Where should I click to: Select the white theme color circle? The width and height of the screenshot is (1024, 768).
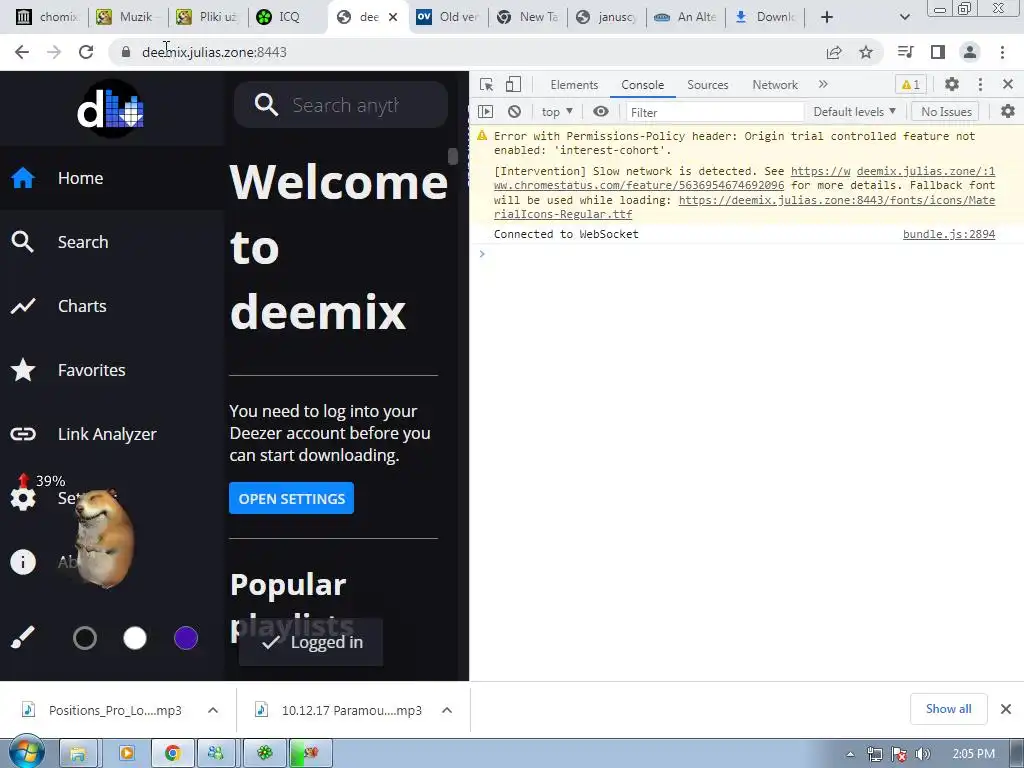[135, 638]
